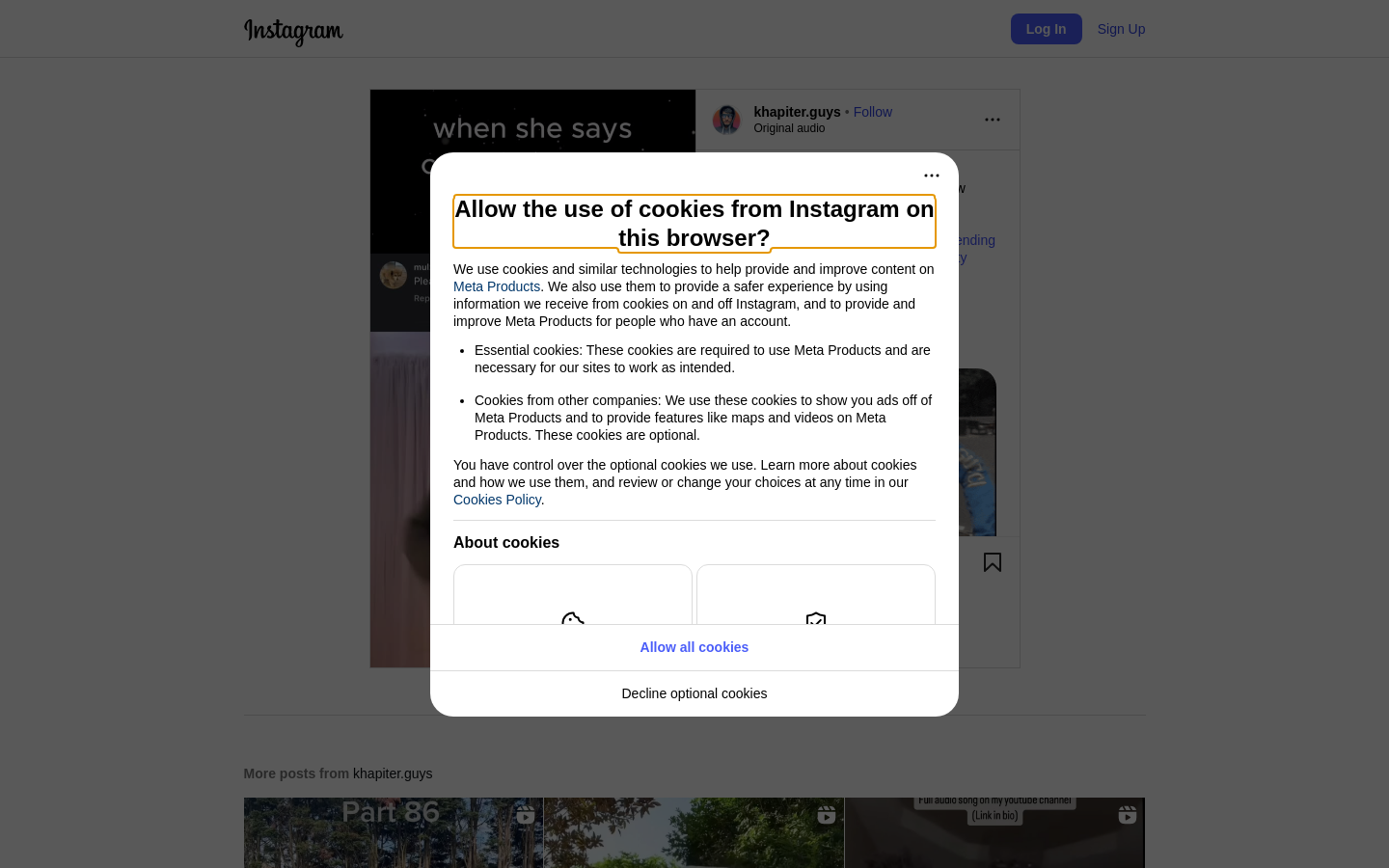Click the Log In button
The height and width of the screenshot is (868, 1389).
coord(1046,29)
